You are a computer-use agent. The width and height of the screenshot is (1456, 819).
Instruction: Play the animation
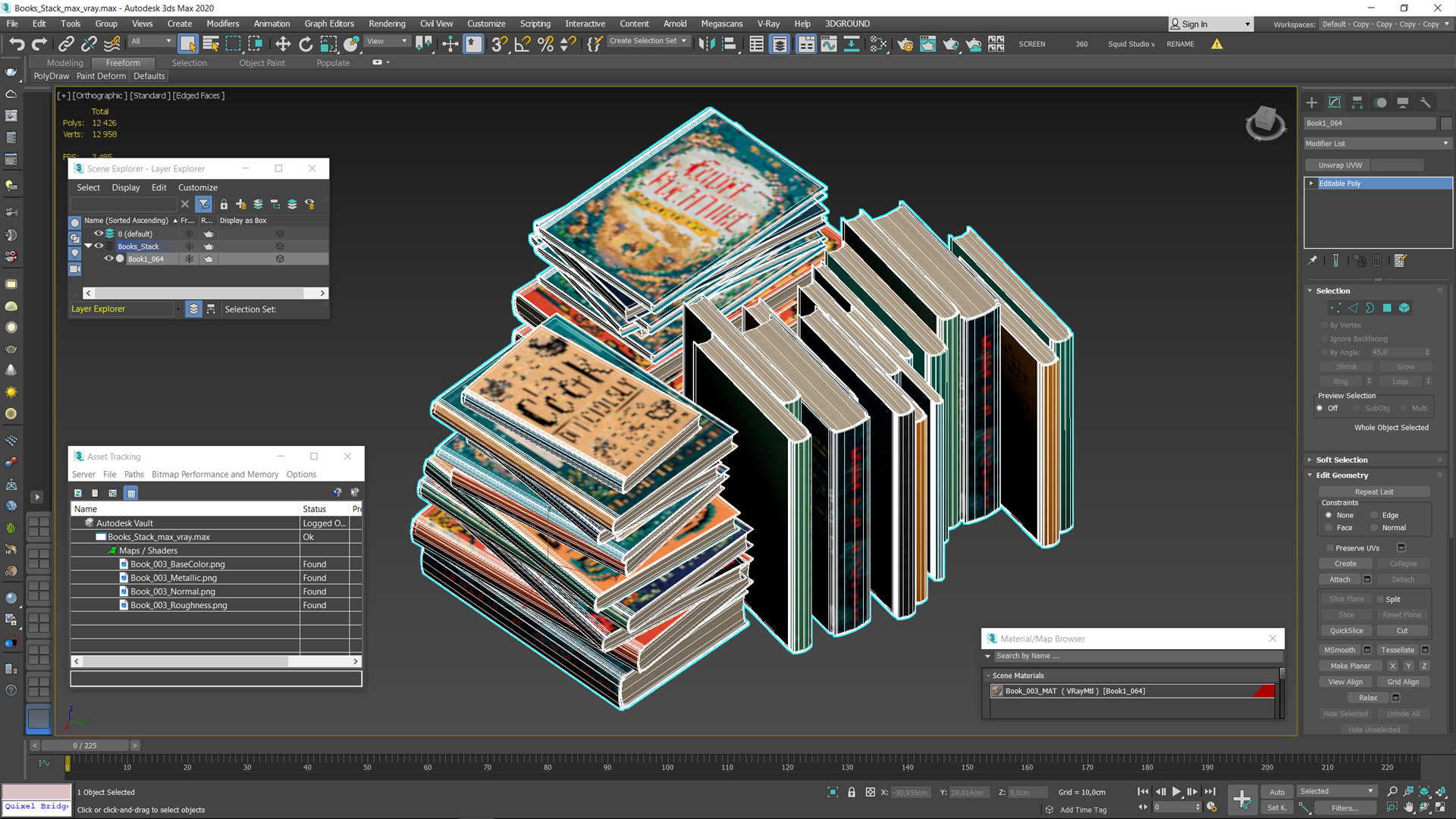point(1176,792)
